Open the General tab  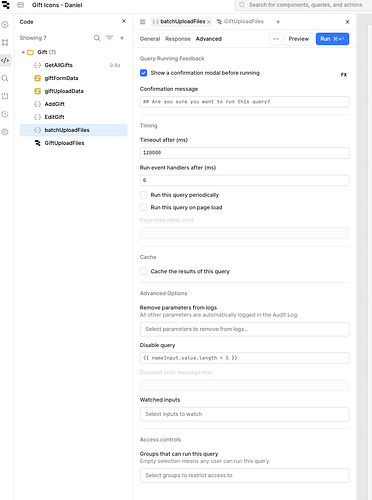pyautogui.click(x=150, y=39)
